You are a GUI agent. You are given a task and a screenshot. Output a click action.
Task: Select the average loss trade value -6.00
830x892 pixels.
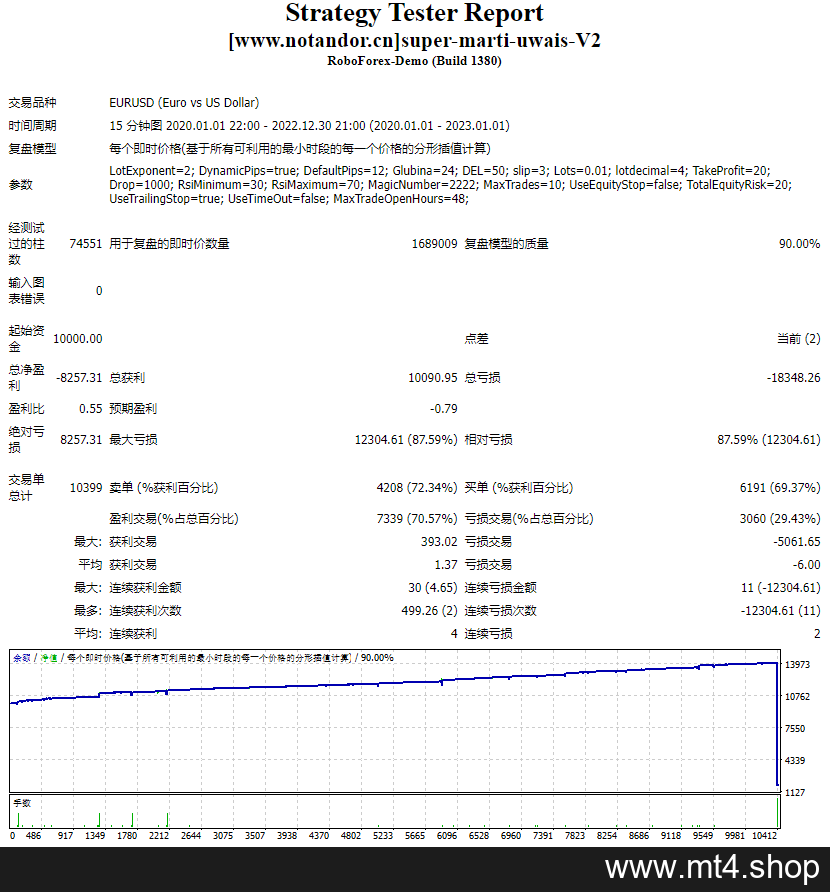point(807,565)
